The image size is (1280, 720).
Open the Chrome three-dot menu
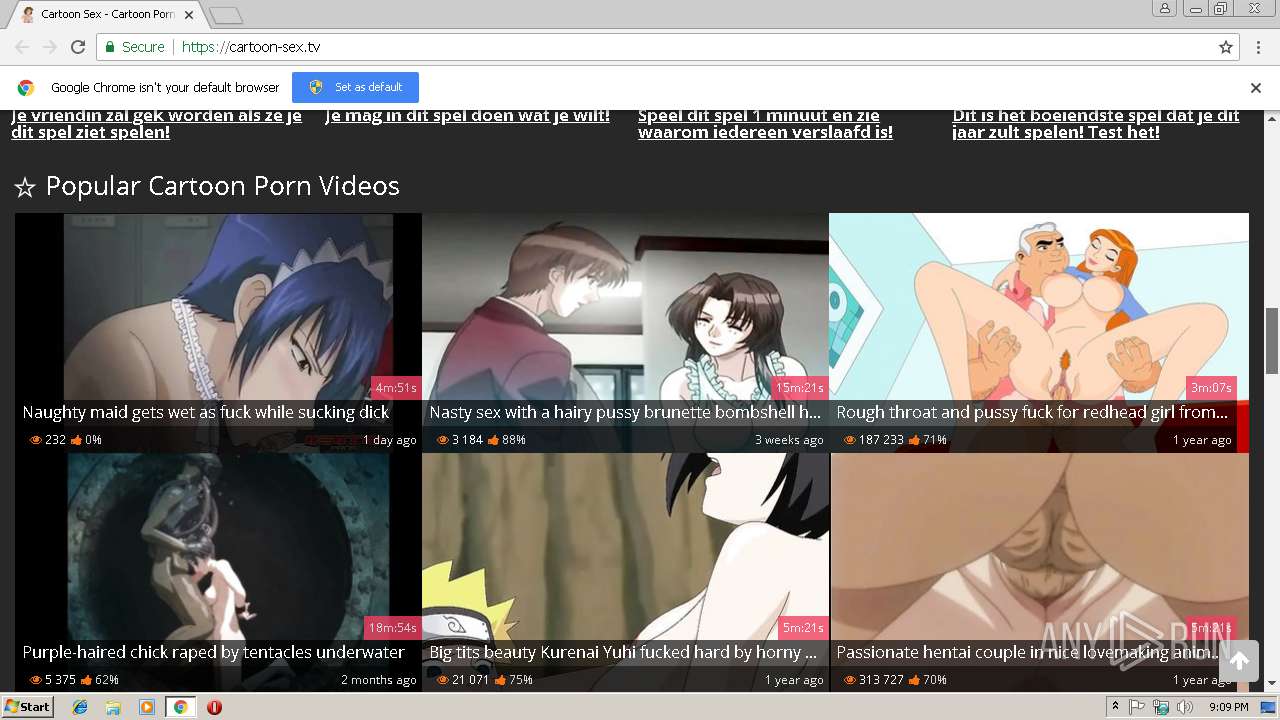pos(1257,47)
